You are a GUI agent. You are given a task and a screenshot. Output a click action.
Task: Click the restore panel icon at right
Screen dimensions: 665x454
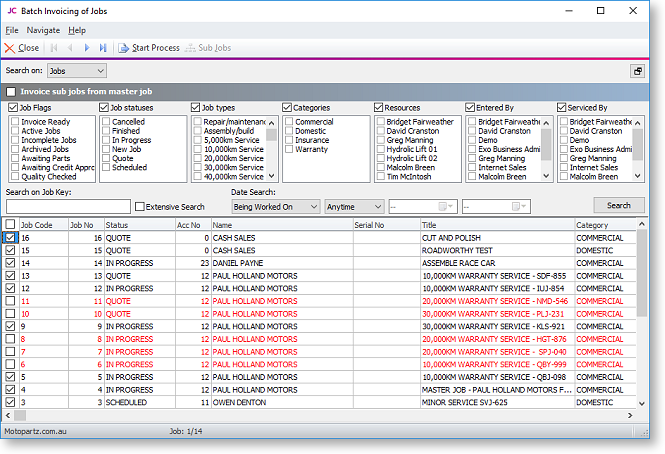coord(637,71)
